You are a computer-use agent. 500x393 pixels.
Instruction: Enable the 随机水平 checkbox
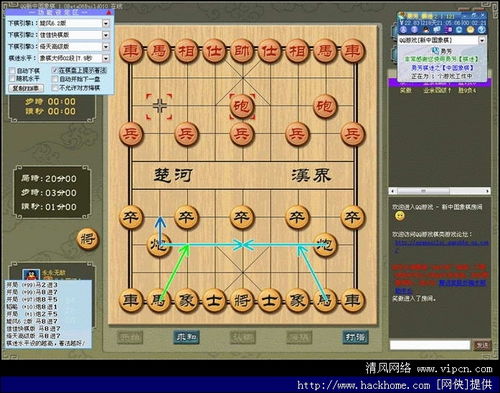pos(12,79)
